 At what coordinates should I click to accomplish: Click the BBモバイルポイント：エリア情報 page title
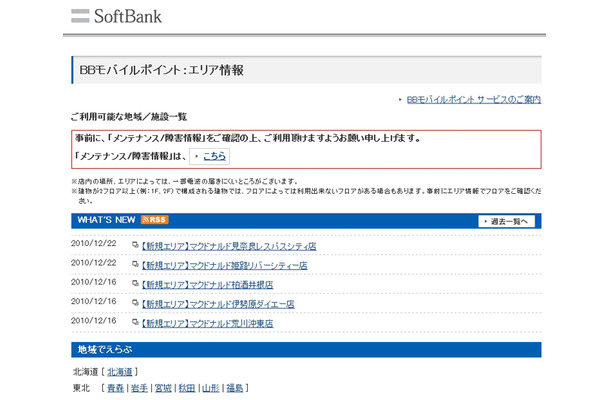click(161, 70)
